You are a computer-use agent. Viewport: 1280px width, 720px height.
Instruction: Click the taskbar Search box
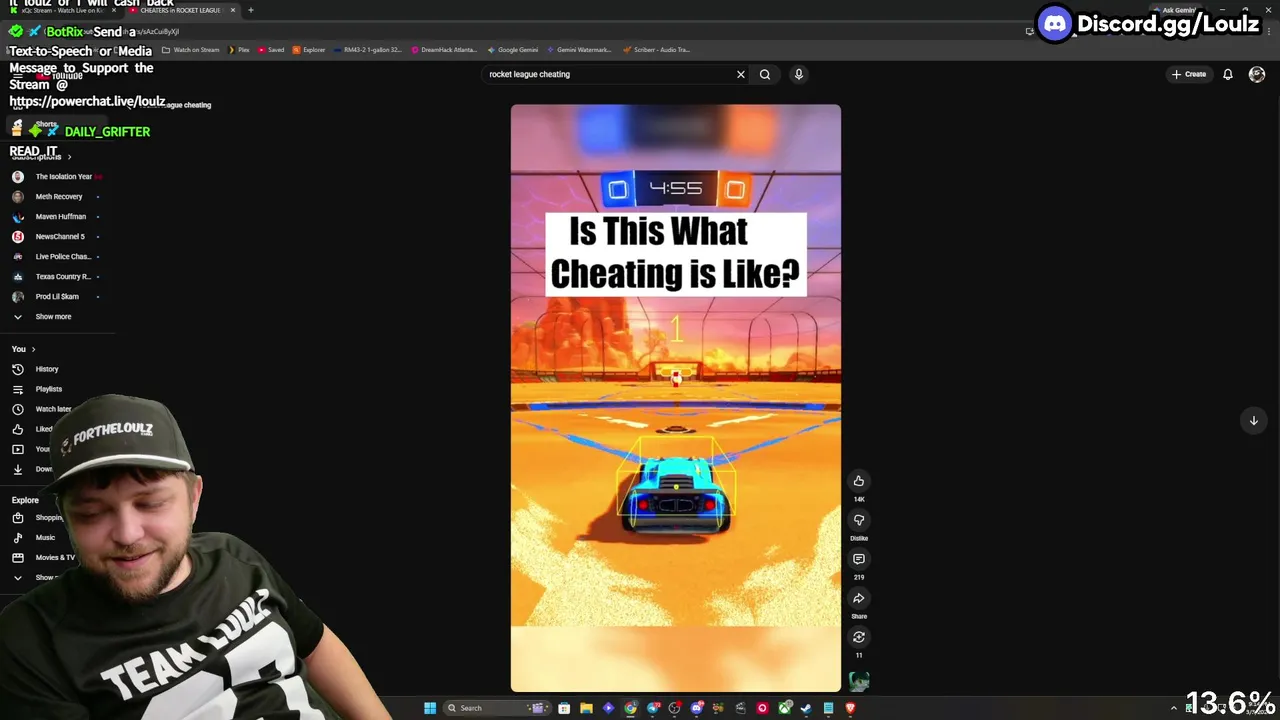[x=498, y=708]
